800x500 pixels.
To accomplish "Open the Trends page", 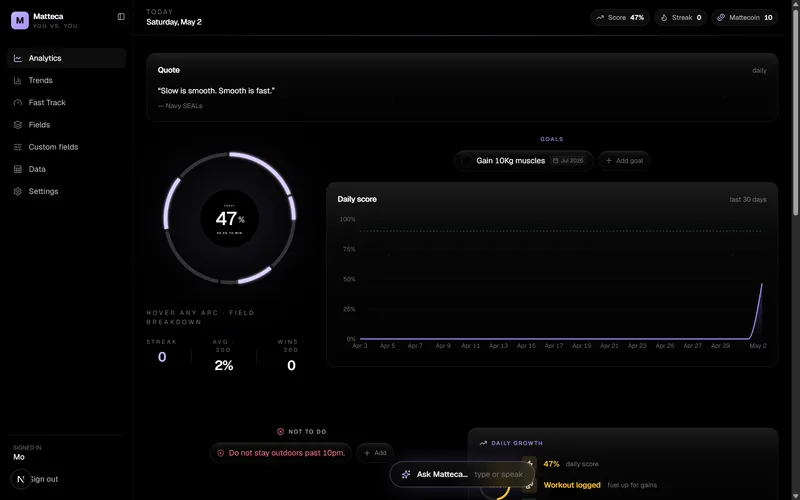I will coord(66,80).
